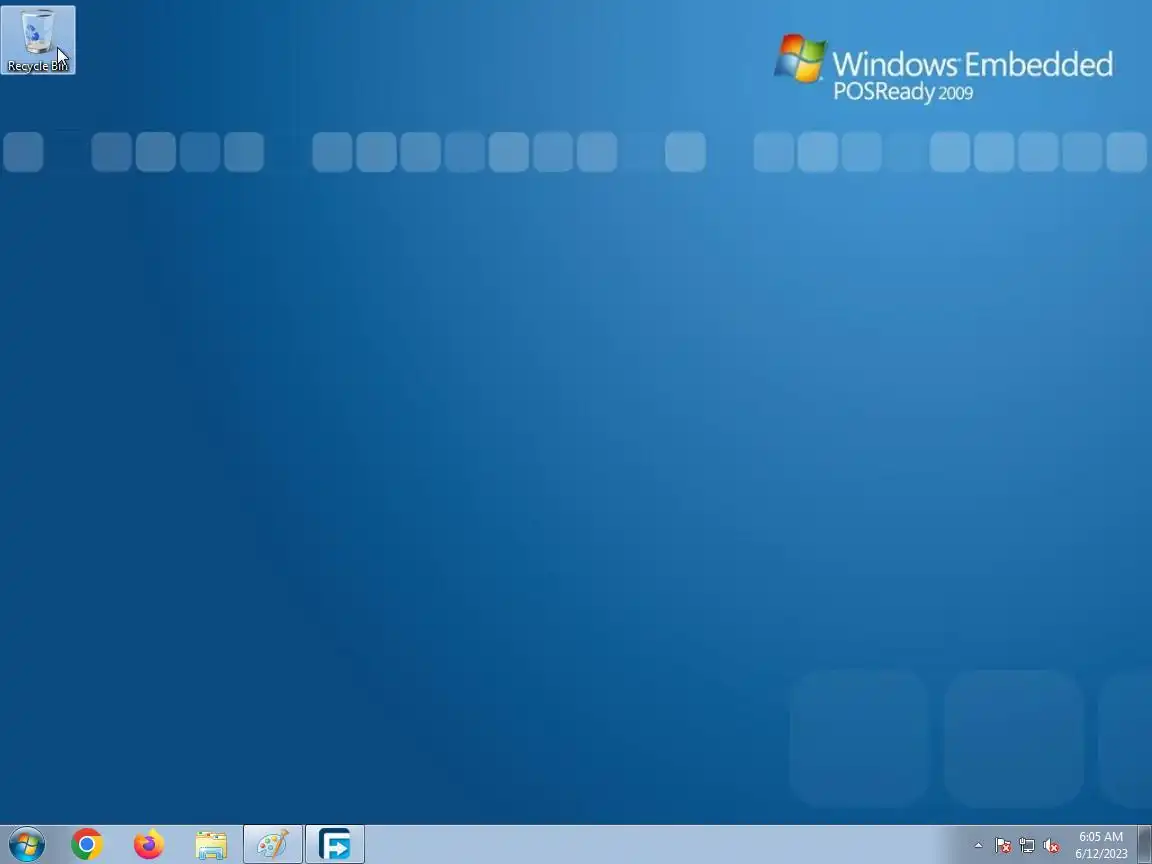
Task: Open the Action Center flag icon
Action: [1003, 846]
